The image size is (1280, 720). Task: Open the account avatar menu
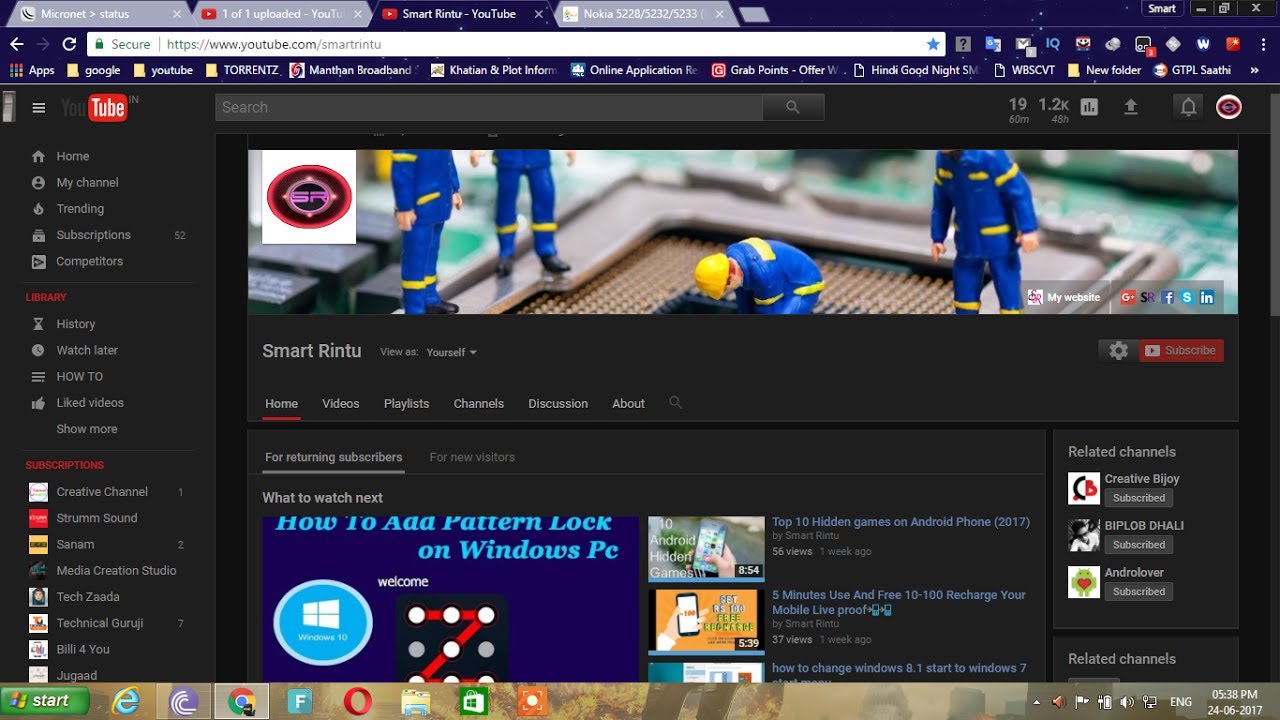tap(1229, 107)
